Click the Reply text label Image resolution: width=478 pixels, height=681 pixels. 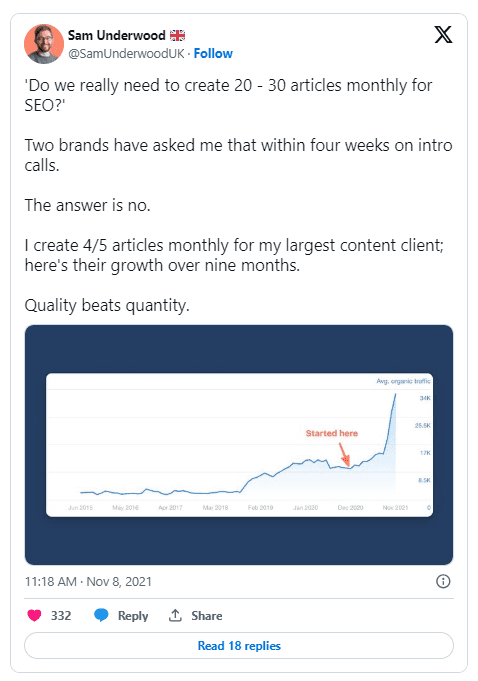[x=133, y=616]
